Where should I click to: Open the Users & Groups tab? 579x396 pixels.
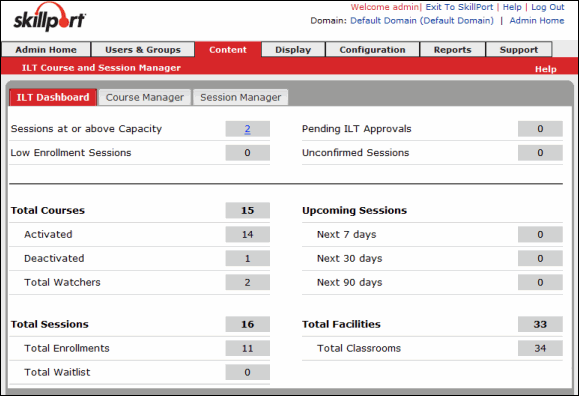[x=143, y=50]
